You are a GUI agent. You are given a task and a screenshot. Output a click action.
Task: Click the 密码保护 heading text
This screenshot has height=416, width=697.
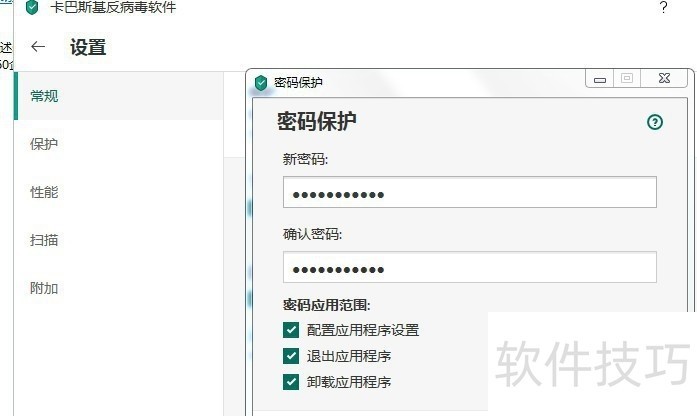coord(316,121)
